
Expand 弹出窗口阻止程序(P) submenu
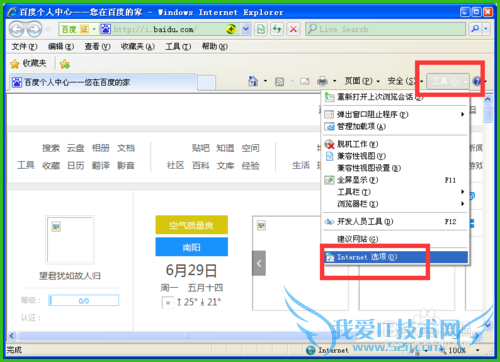395,115
